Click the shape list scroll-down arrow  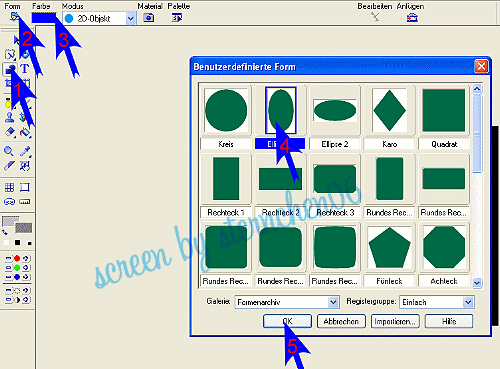[477, 283]
